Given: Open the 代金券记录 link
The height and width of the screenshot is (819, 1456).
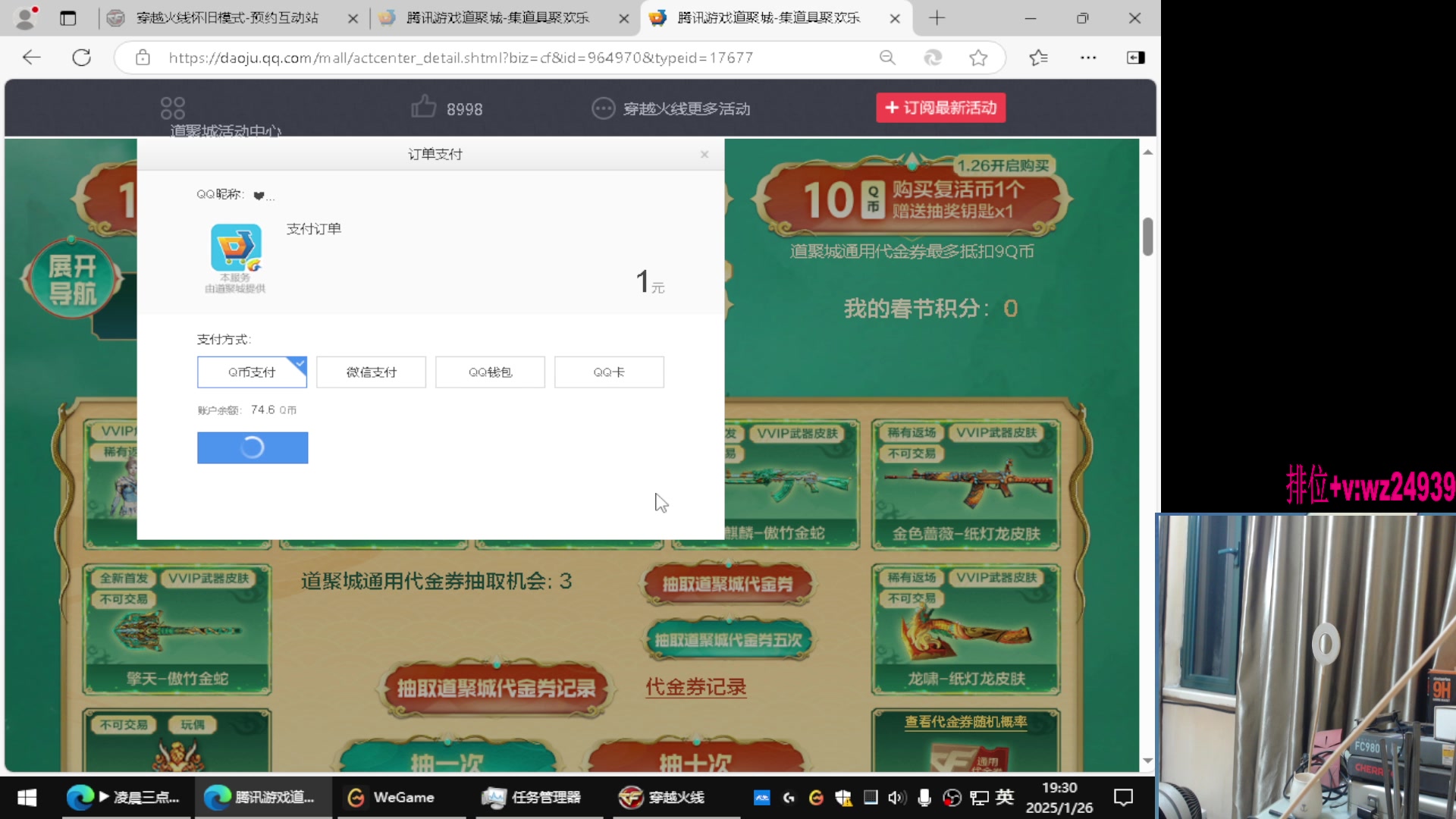Looking at the screenshot, I should point(696,687).
